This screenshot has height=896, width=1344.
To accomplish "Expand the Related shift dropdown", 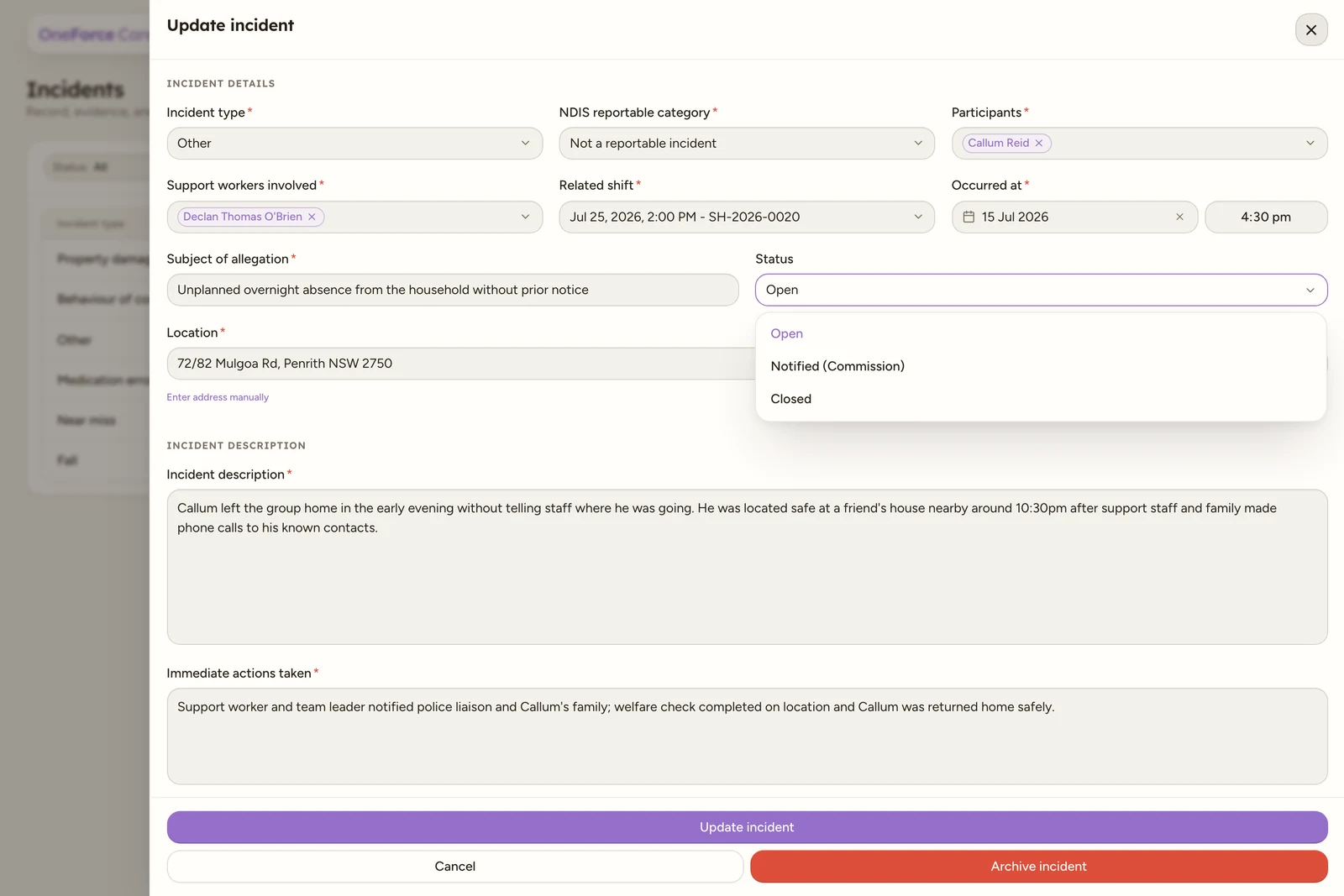I will point(747,217).
